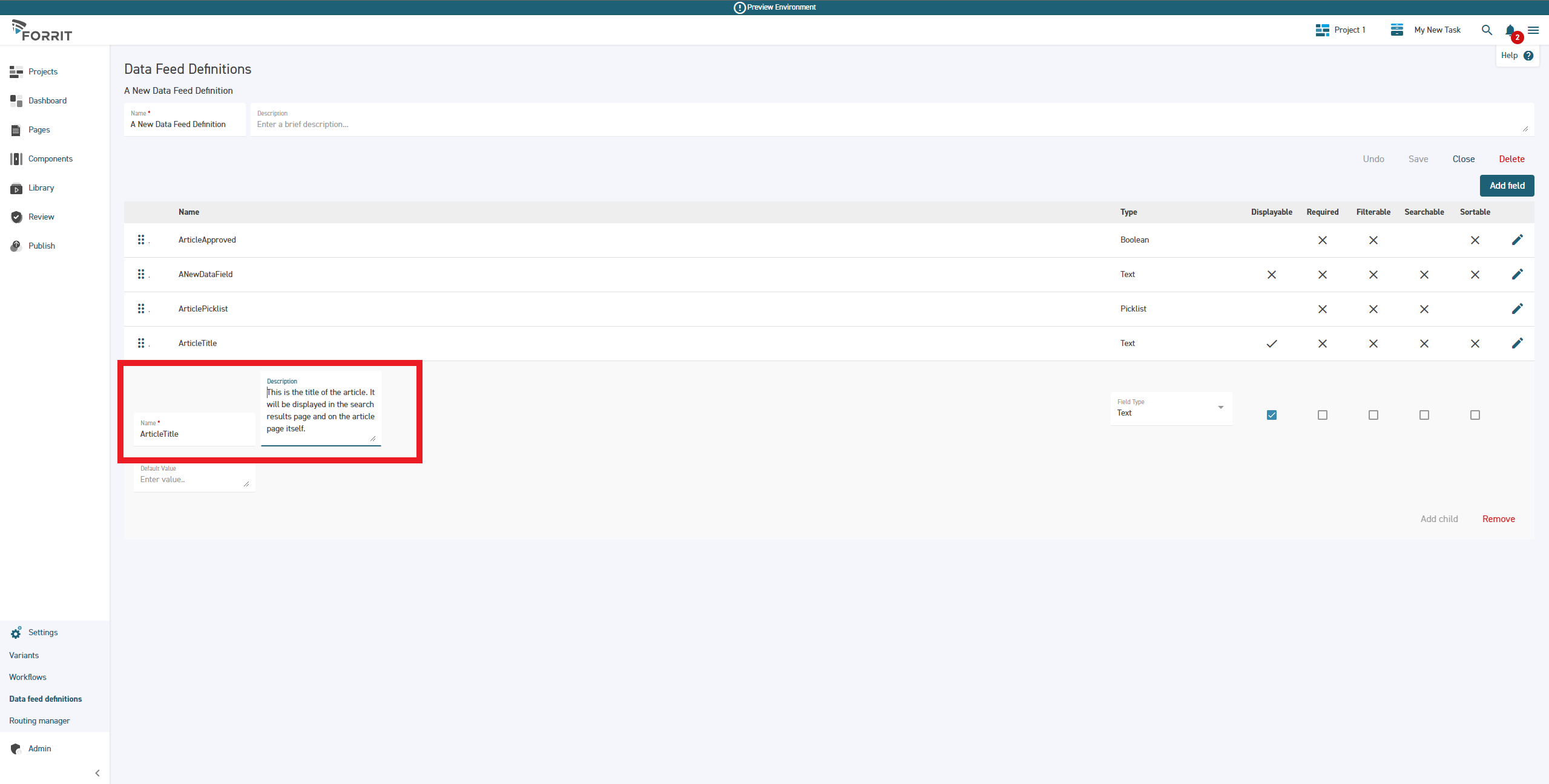Open the Projects section in sidebar
The image size is (1549, 784).
(42, 71)
